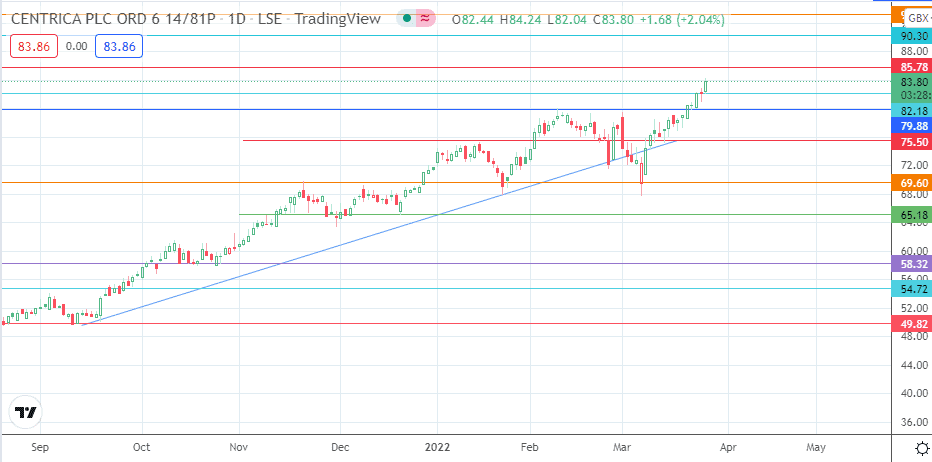Click the Apr label on time axis
The width and height of the screenshot is (932, 462).
728,447
